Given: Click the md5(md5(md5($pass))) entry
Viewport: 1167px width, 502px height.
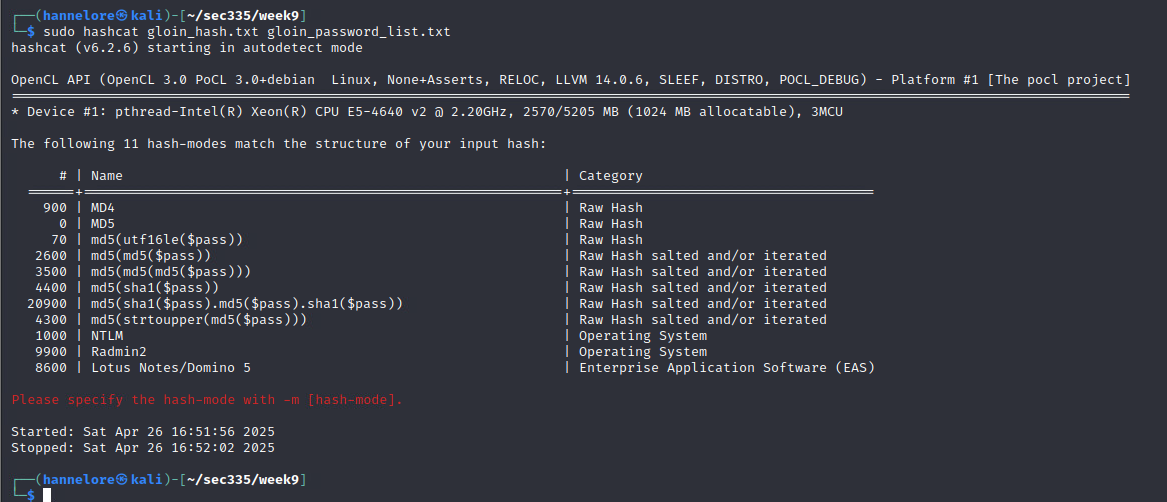Looking at the screenshot, I should (171, 272).
